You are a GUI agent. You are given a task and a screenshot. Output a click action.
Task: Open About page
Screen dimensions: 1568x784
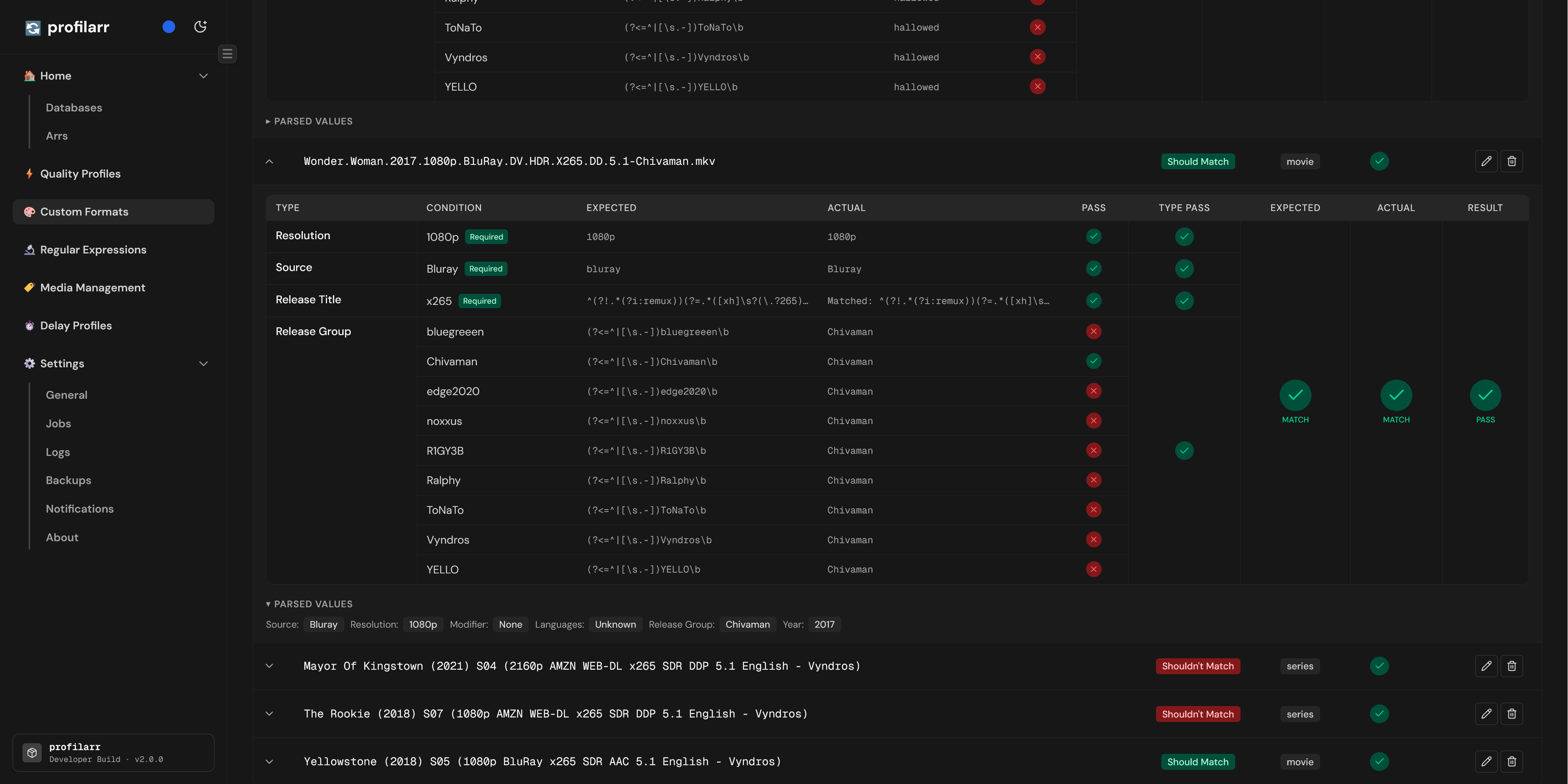[x=62, y=537]
